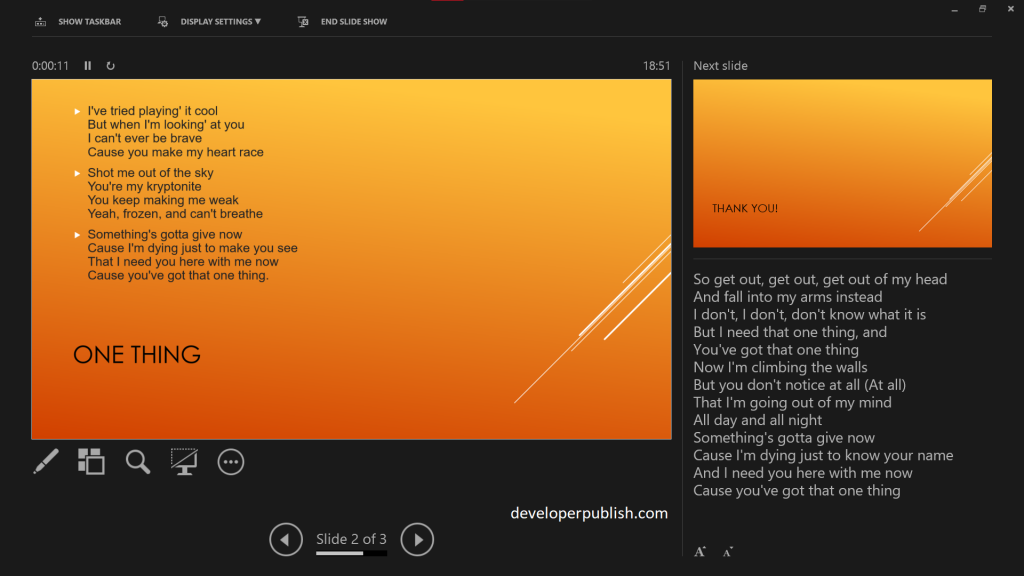
Task: Click inside the speaker notes lyrics text
Action: [820, 385]
